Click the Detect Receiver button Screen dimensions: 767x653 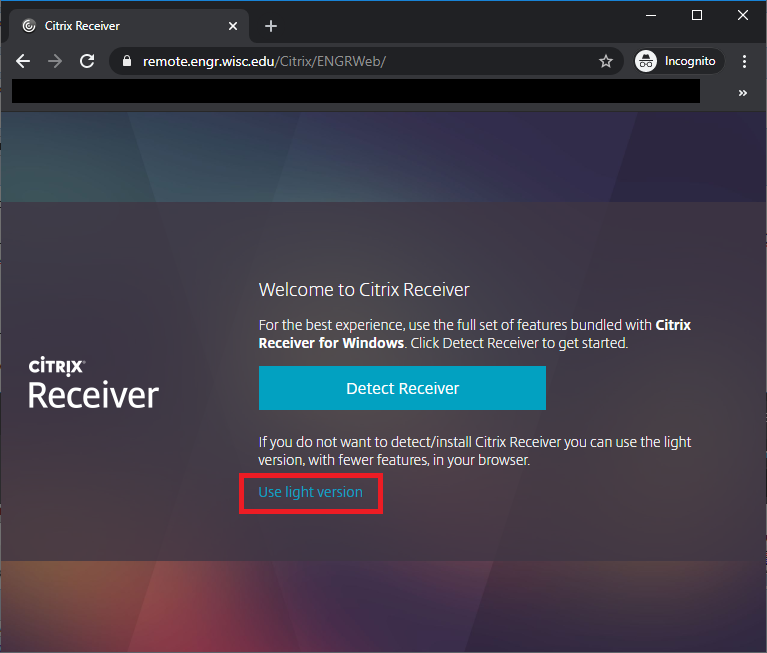click(402, 388)
